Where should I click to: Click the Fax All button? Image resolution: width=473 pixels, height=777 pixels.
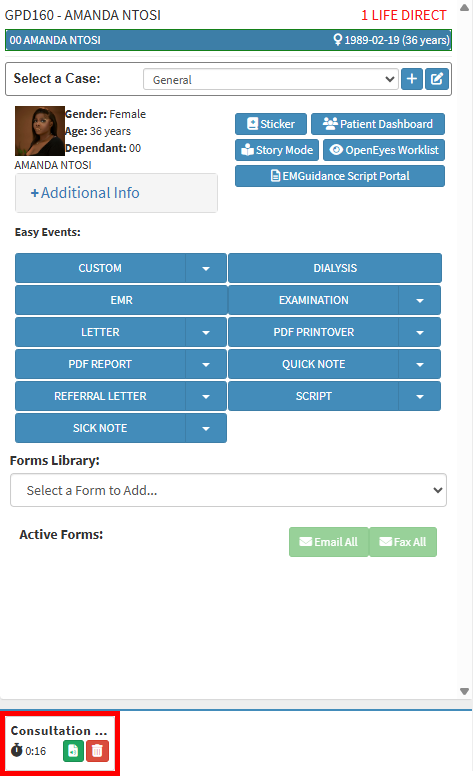pyautogui.click(x=403, y=542)
